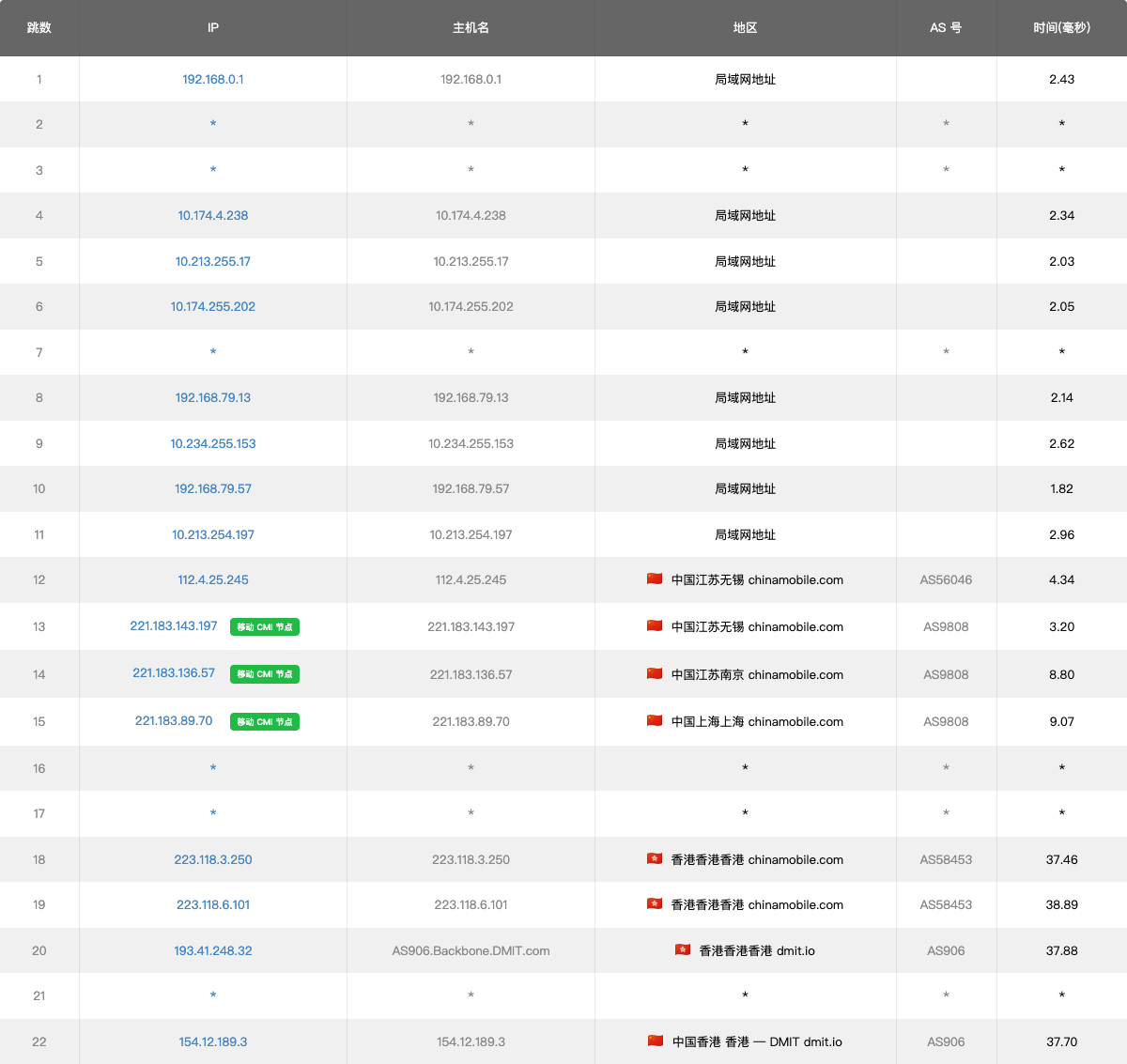
Task: Click the Hong Kong flag in hop 20 row
Action: 683,949
